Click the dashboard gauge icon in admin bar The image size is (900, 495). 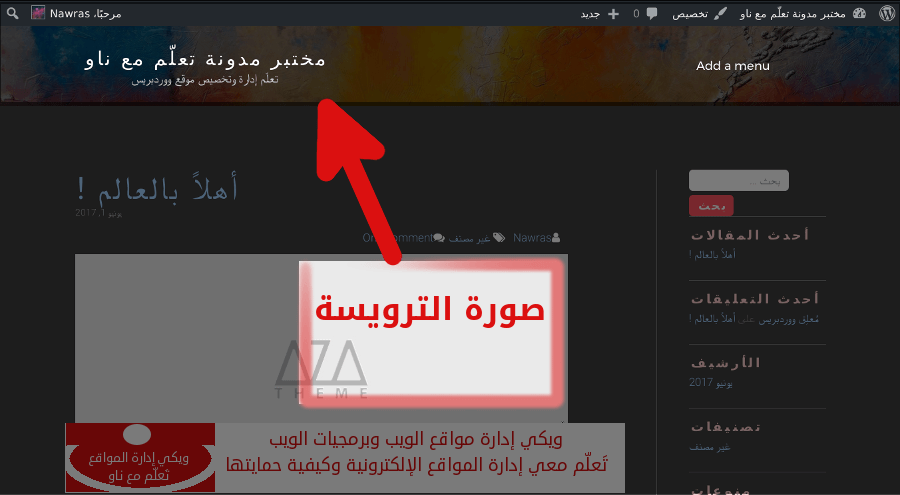point(859,13)
